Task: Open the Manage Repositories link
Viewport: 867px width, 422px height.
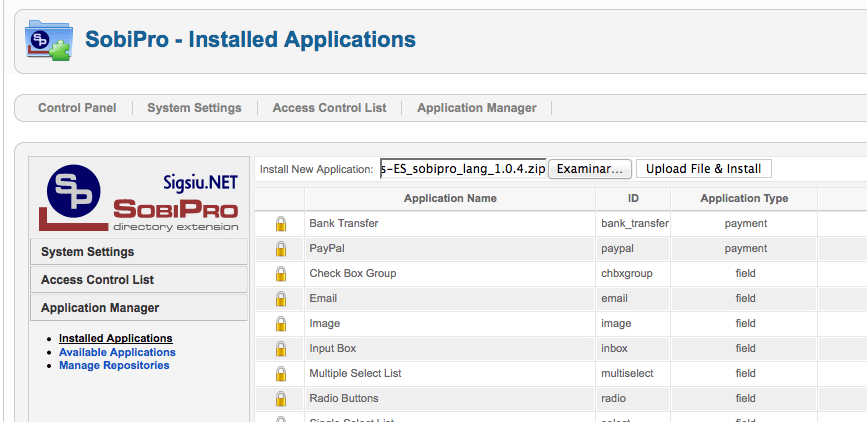Action: pyautogui.click(x=114, y=366)
